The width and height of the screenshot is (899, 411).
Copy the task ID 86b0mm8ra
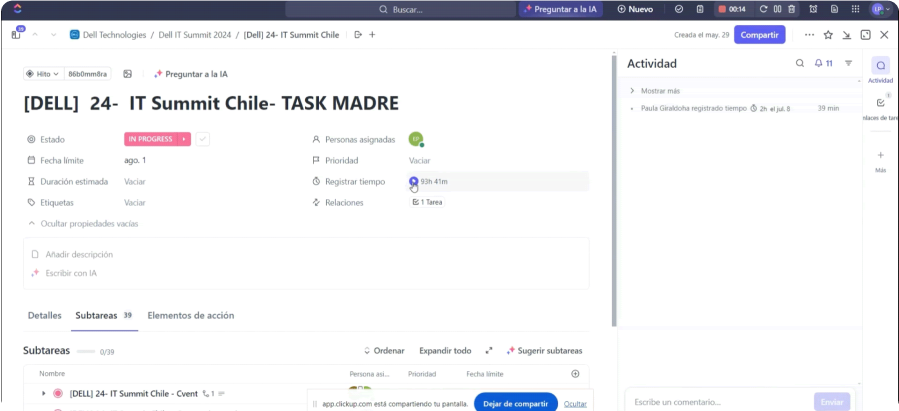pyautogui.click(x=87, y=74)
